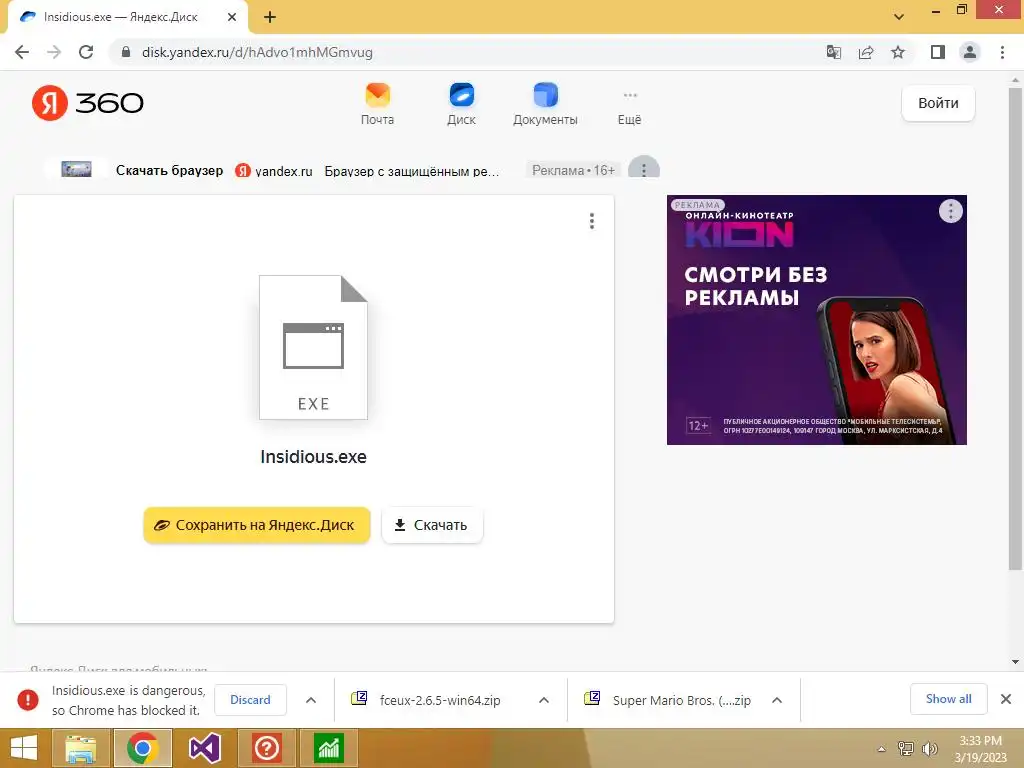Click the EXE file preview icon
The image size is (1024, 768).
[313, 347]
